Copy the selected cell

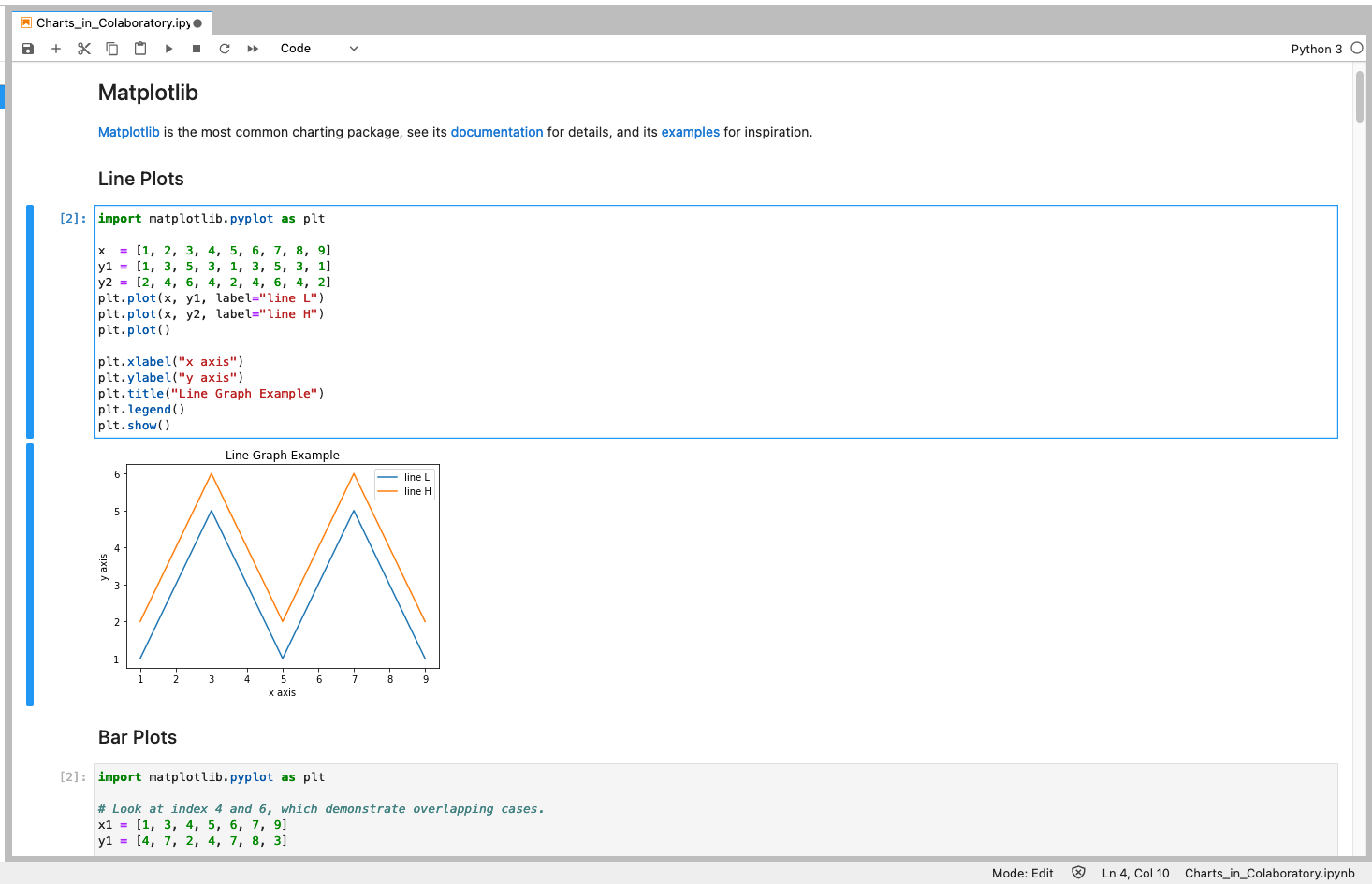(111, 48)
